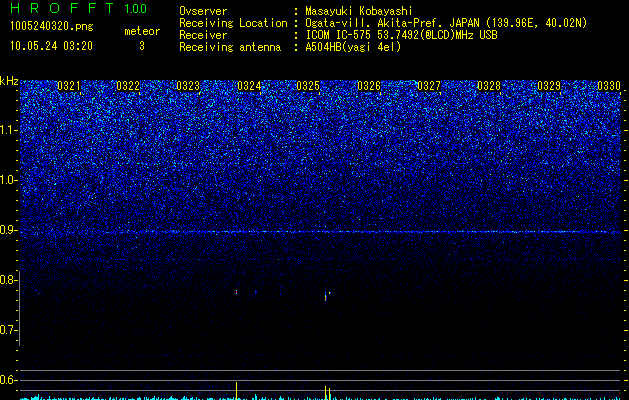Viewport: 629px width, 400px height.
Task: Click the meteor count value 3
Action: click(x=142, y=46)
